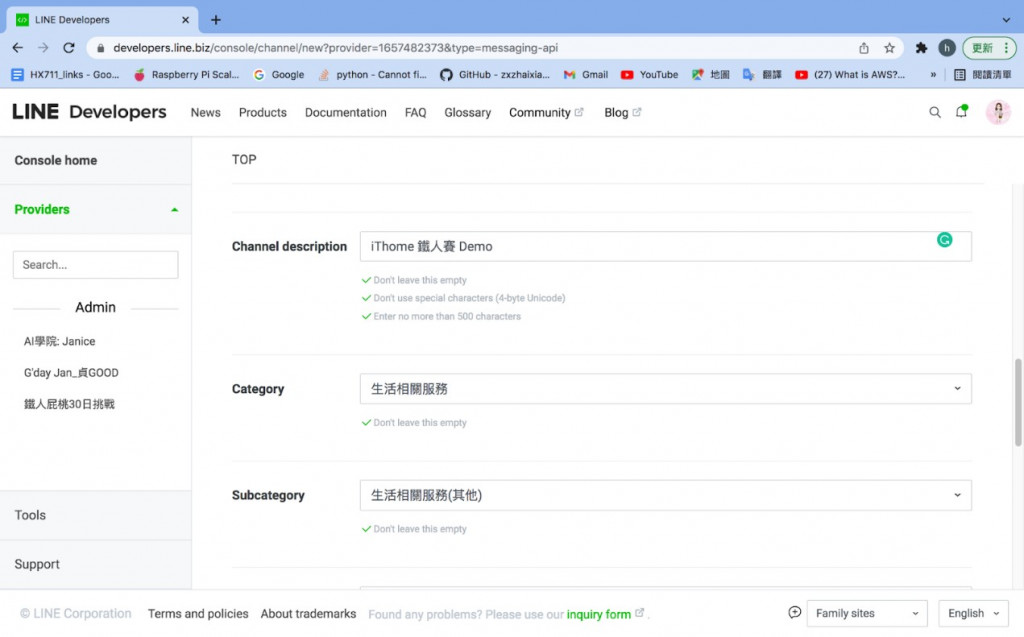Close the LINE Developers tab
Image resolution: width=1024 pixels, height=637 pixels.
tap(185, 20)
